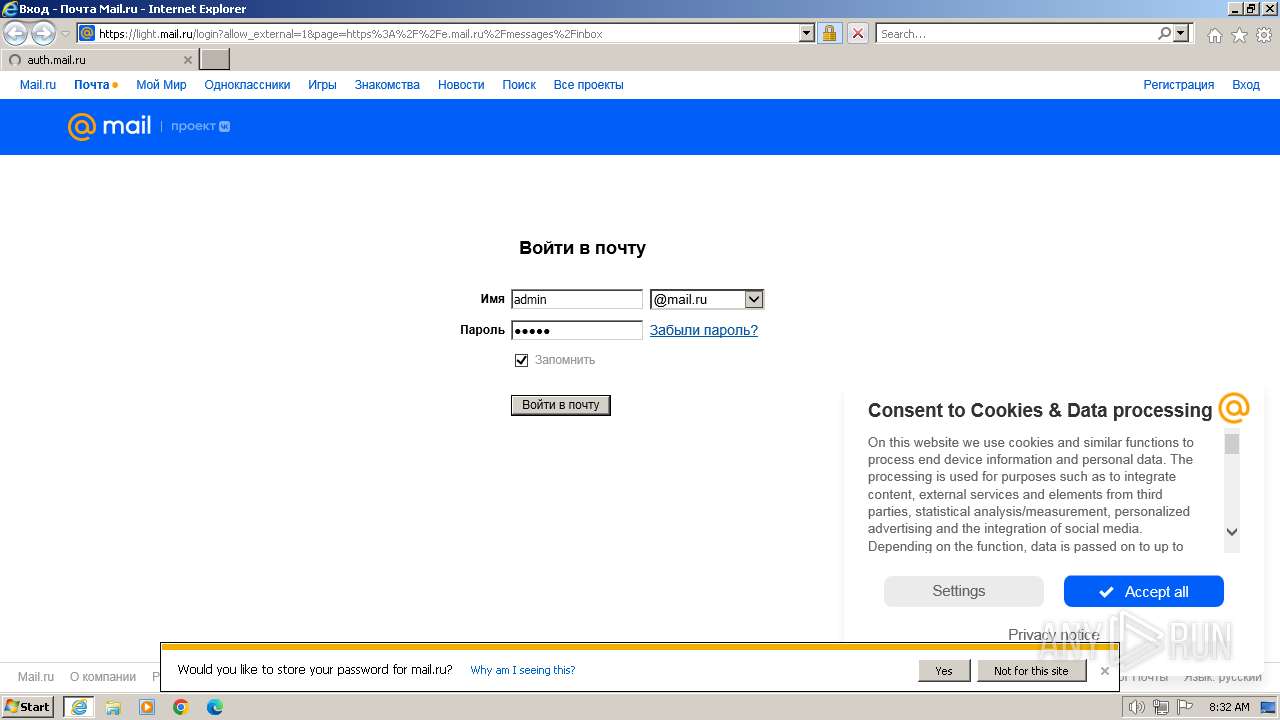Open the Знакомства menu item
1280x720 pixels.
[x=387, y=85]
